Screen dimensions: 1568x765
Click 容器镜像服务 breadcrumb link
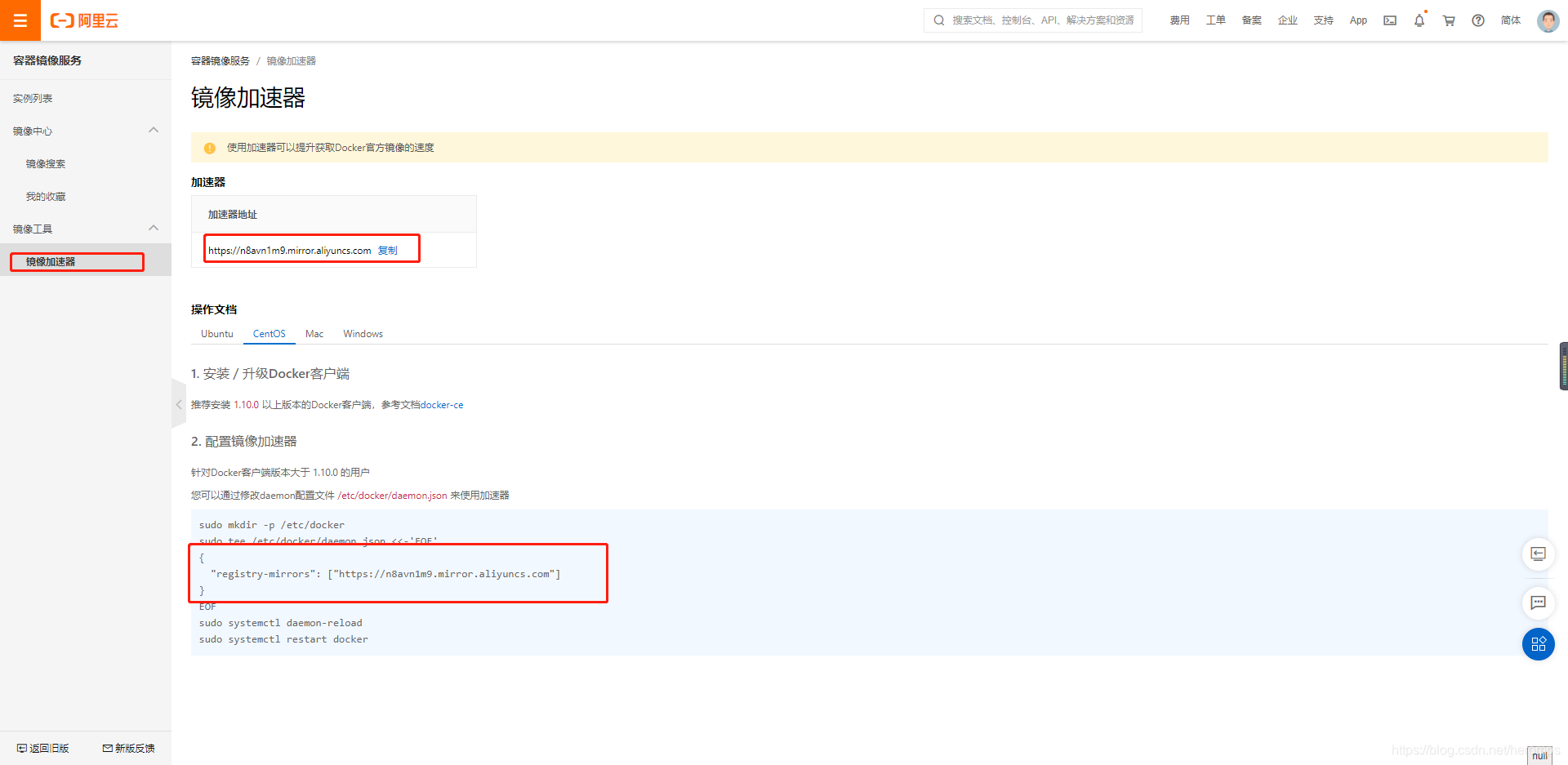(x=220, y=61)
